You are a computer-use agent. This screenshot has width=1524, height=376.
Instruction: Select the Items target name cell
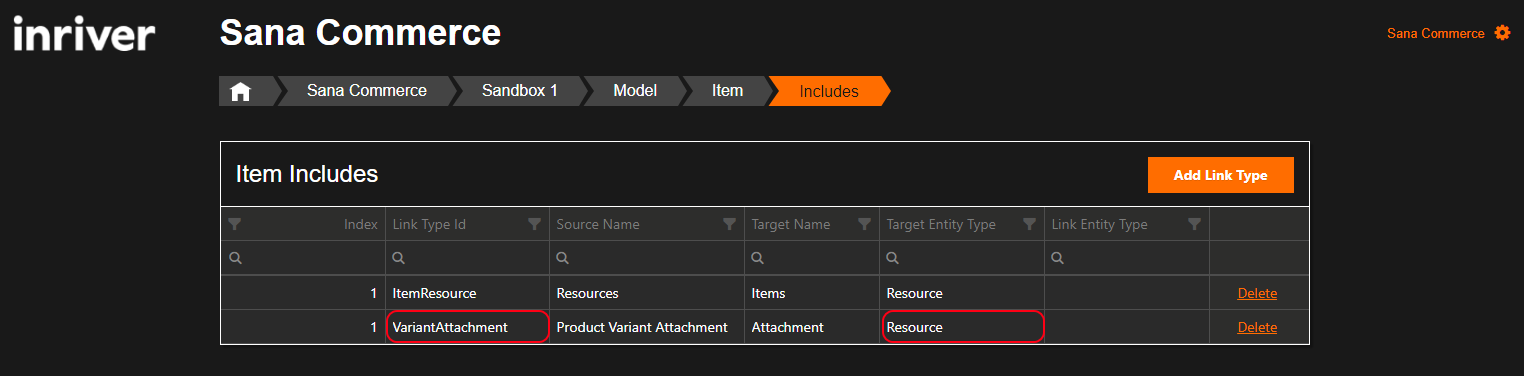point(812,293)
